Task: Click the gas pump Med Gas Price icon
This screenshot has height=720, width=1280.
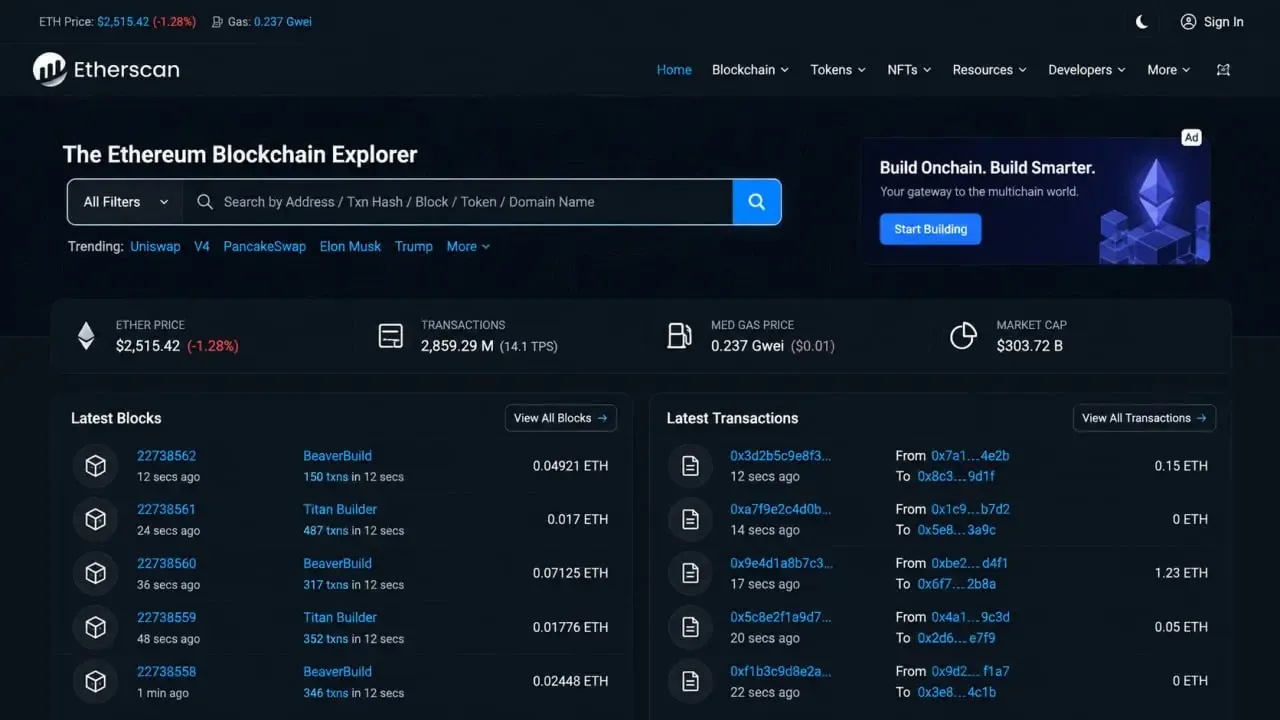Action: tap(679, 336)
